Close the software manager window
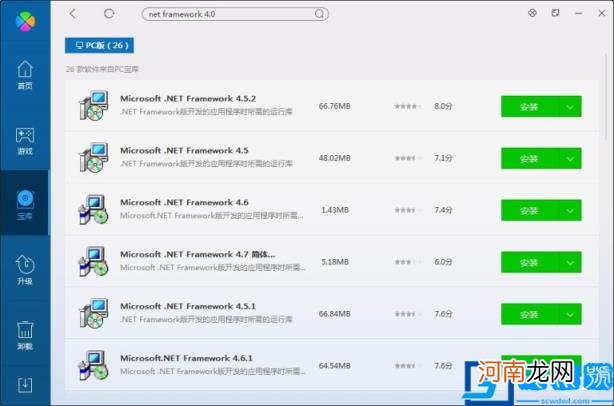The height and width of the screenshot is (406, 614). click(x=602, y=13)
